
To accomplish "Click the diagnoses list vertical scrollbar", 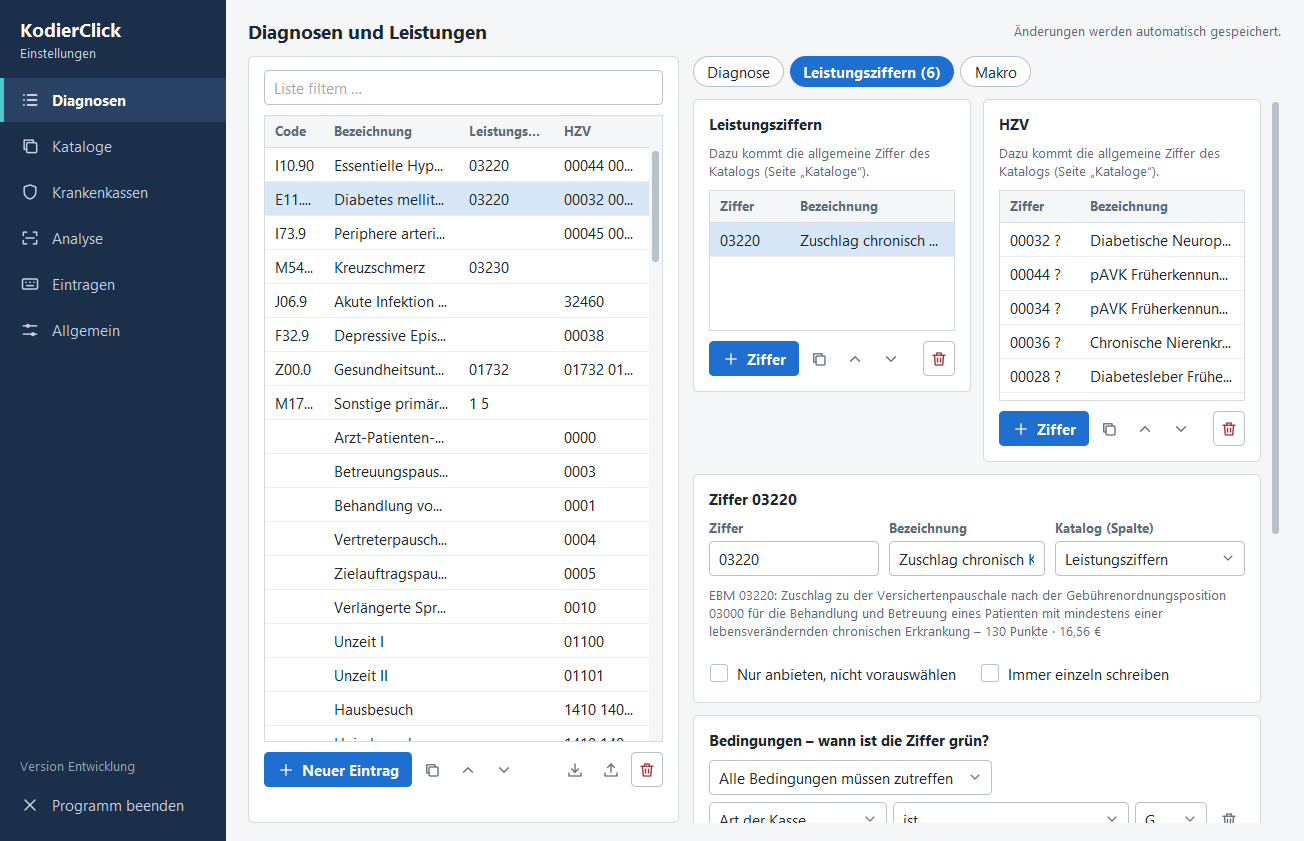I will (655, 206).
